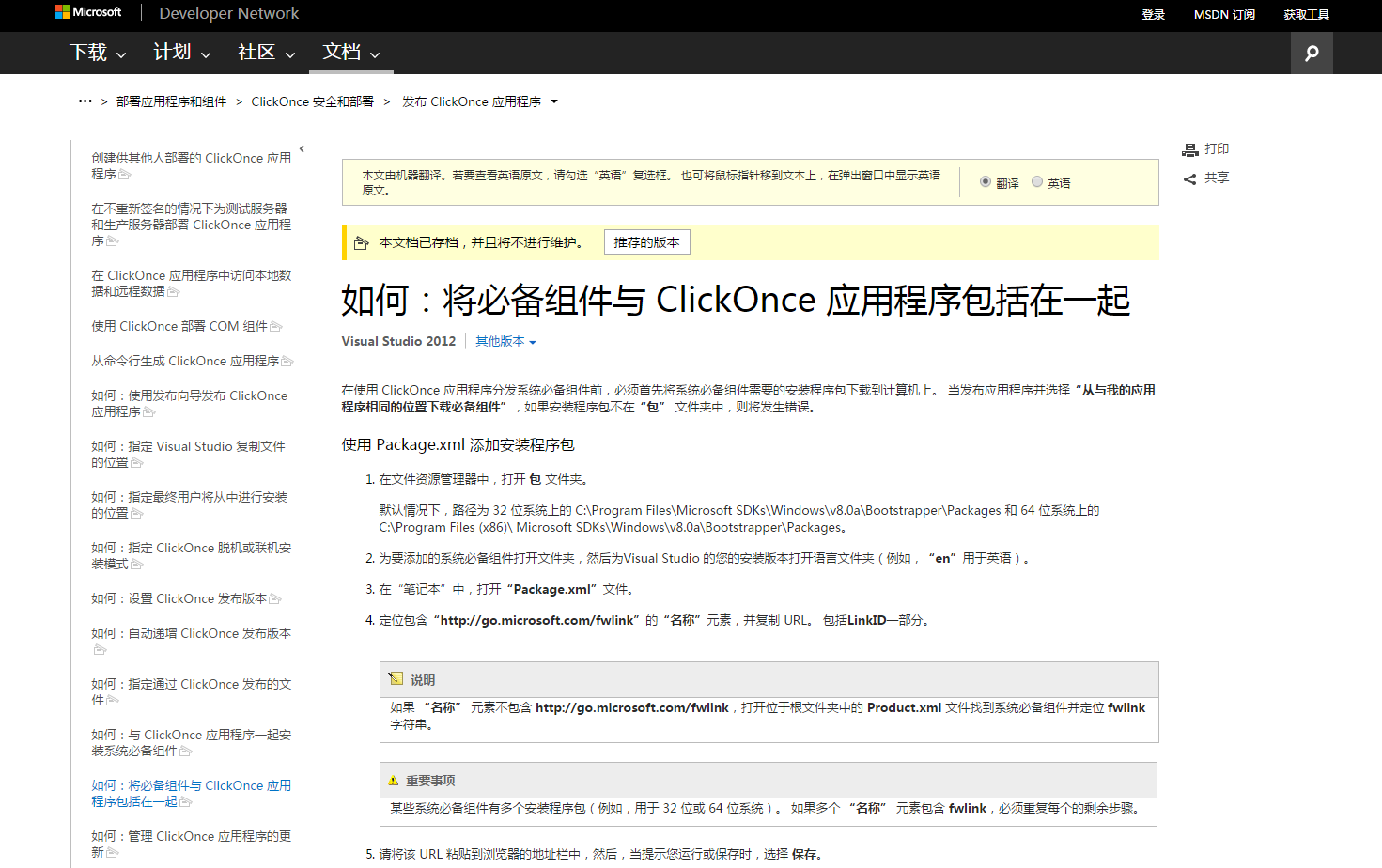Image resolution: width=1382 pixels, height=868 pixels.
Task: Click the Microsoft logo
Action: (88, 12)
